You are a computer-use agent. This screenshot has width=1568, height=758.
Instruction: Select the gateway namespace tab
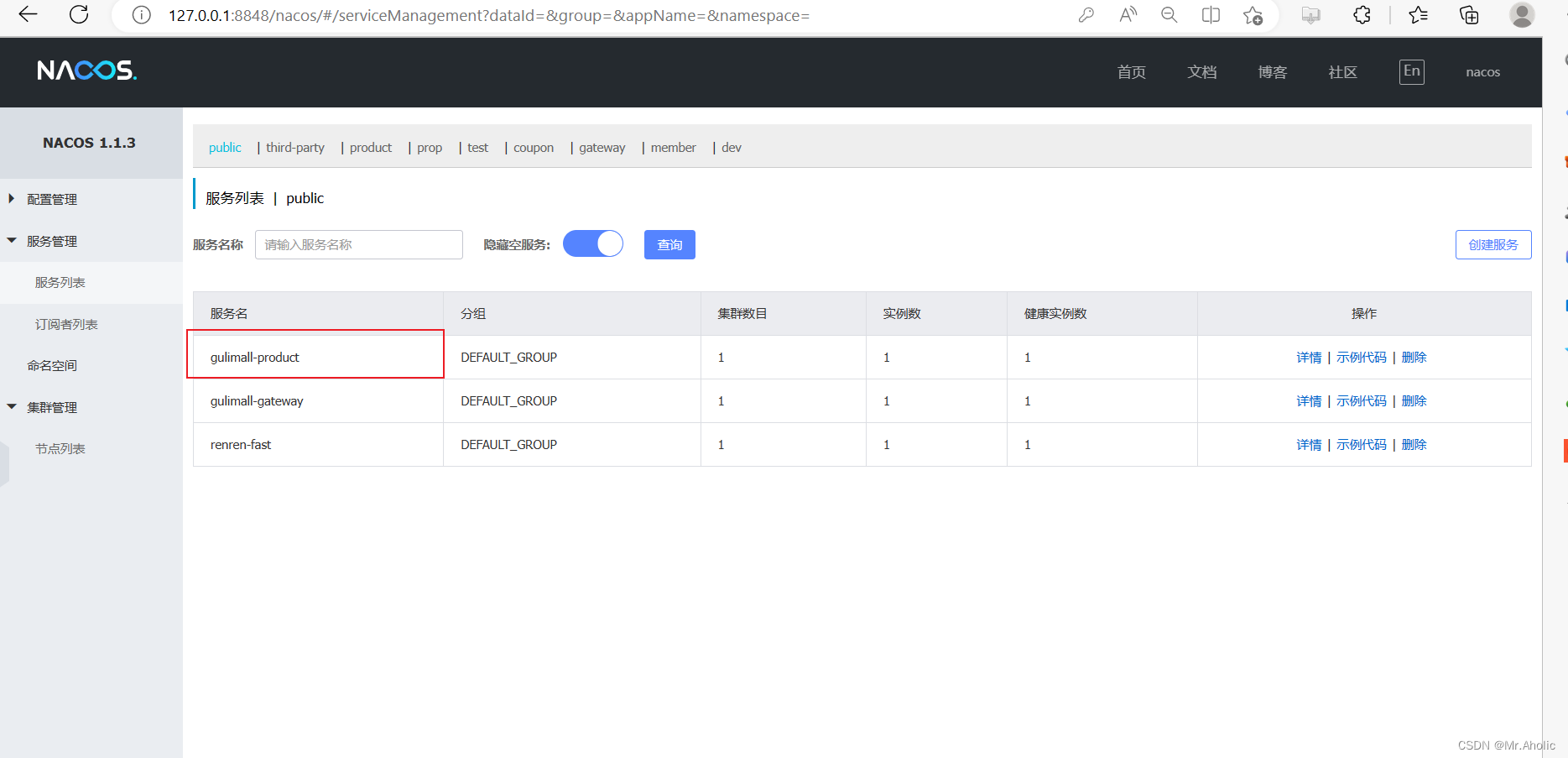(602, 148)
